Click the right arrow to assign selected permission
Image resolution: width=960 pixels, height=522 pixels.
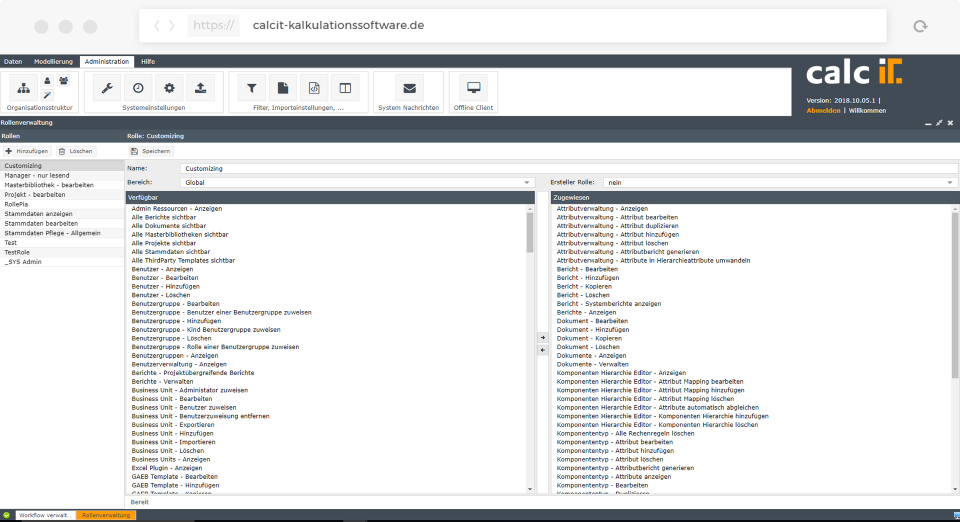542,338
